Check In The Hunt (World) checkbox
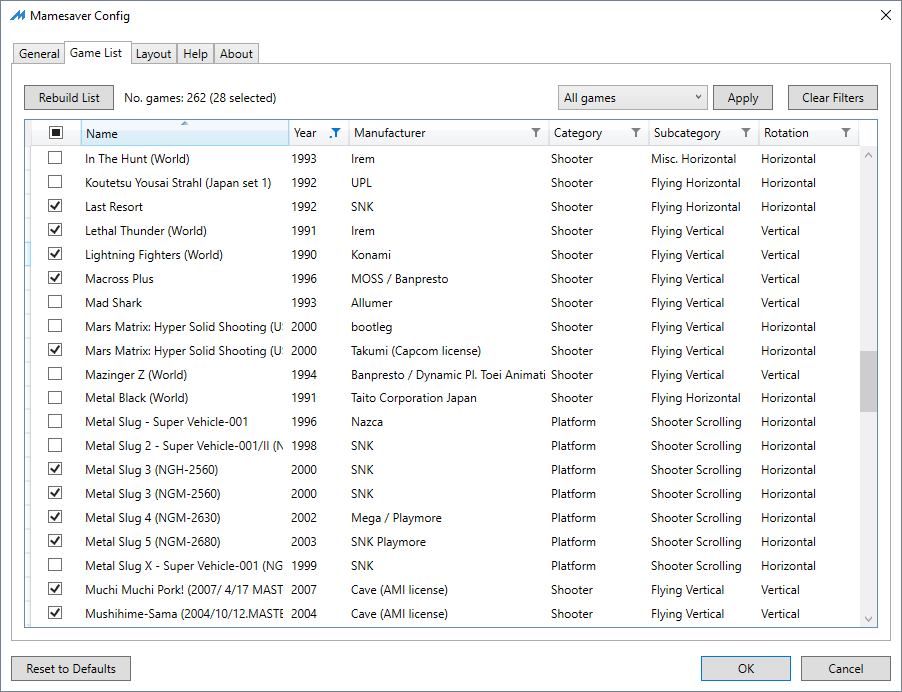The width and height of the screenshot is (902, 692). pos(55,158)
